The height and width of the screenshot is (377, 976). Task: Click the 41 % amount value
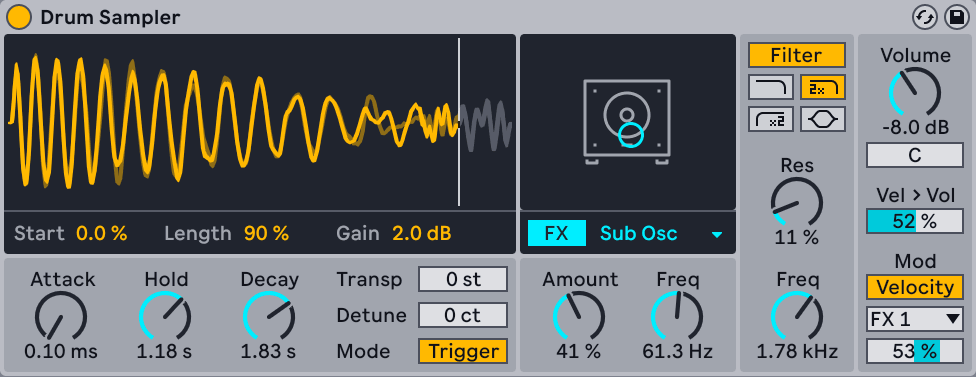[579, 351]
